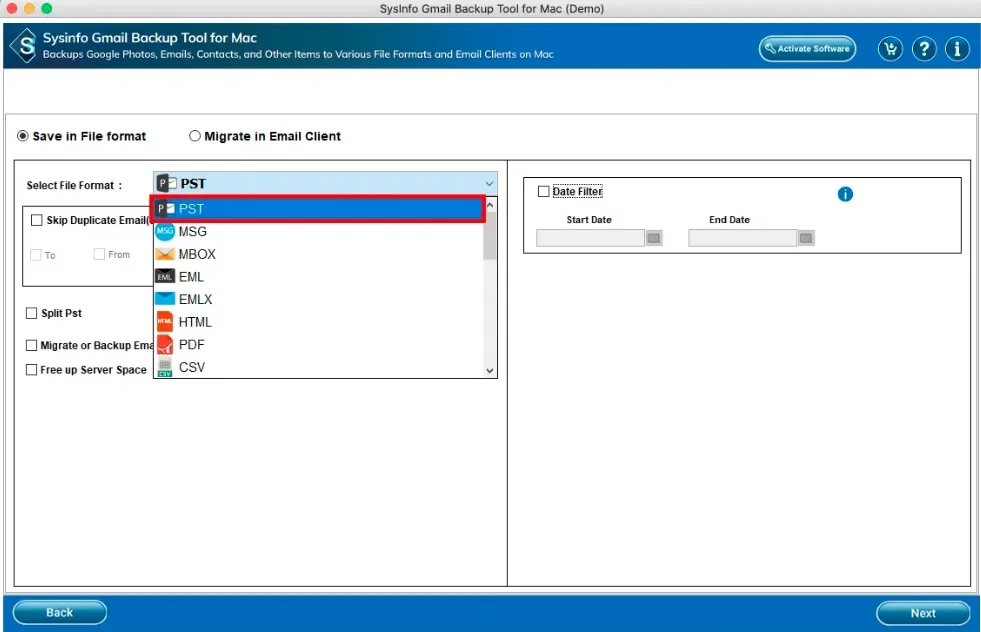Select MBOX in the format list
Viewport: 981px width, 632px height.
[x=196, y=254]
